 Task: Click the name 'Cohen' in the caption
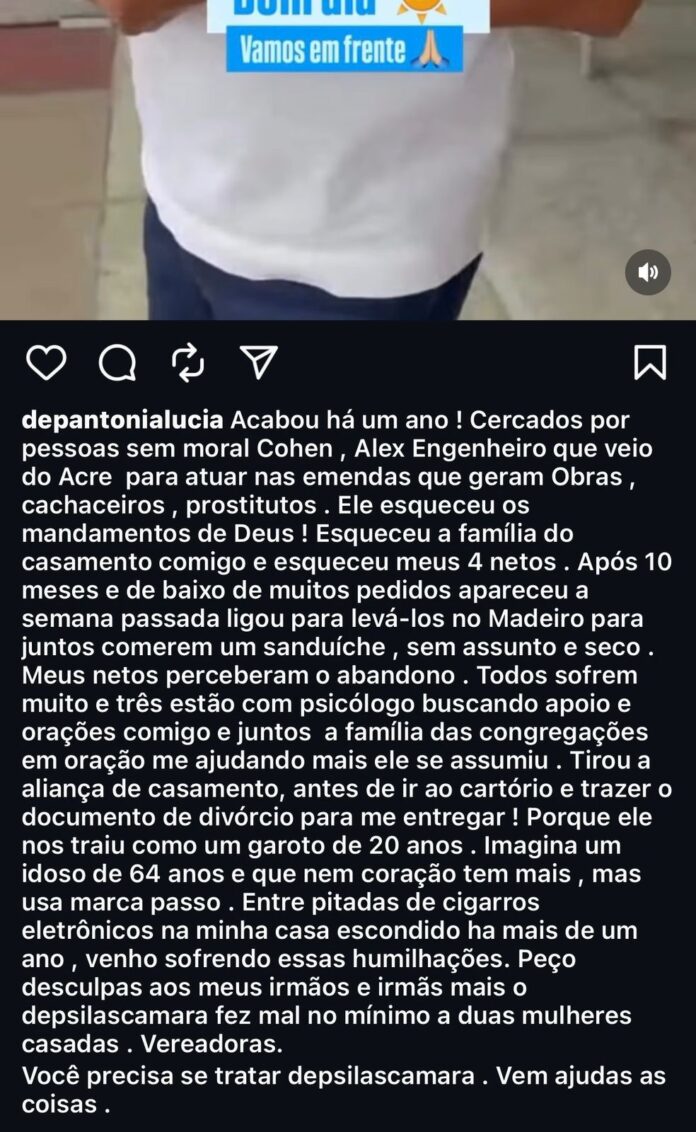(x=295, y=448)
